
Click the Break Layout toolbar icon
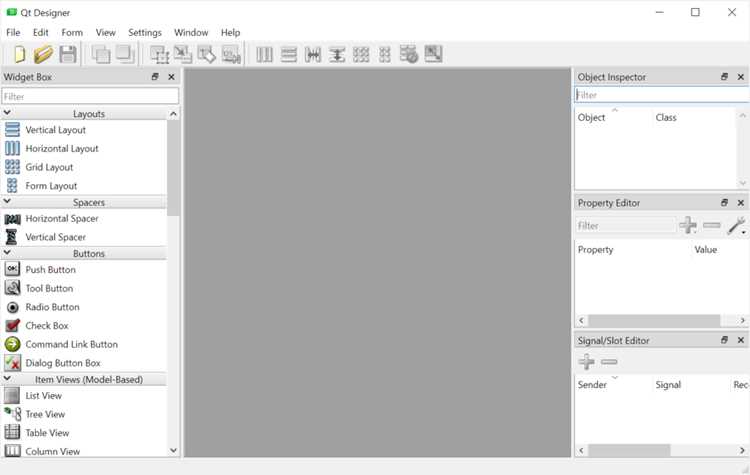click(409, 54)
